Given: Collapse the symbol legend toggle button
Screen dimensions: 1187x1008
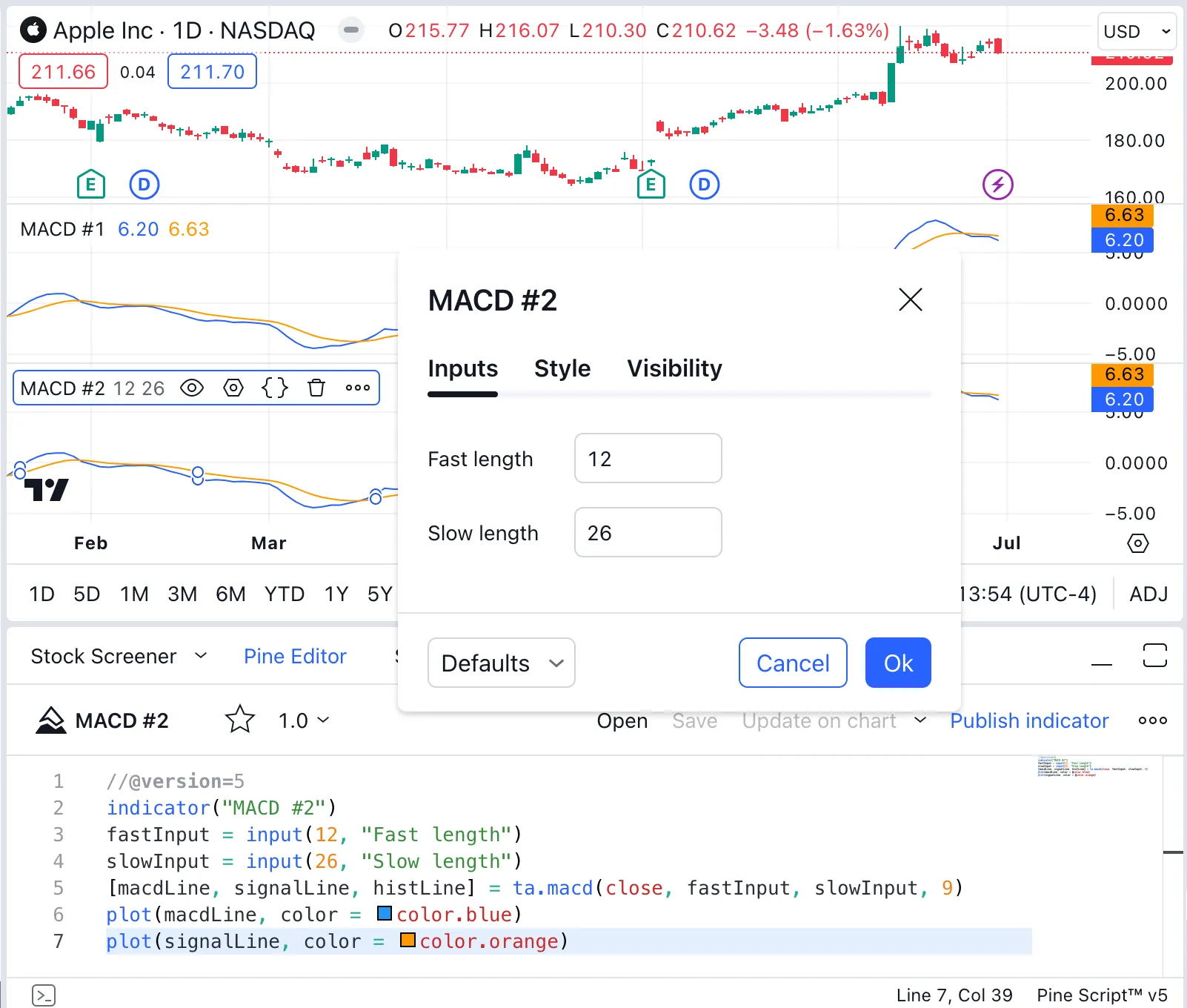Looking at the screenshot, I should (x=351, y=30).
